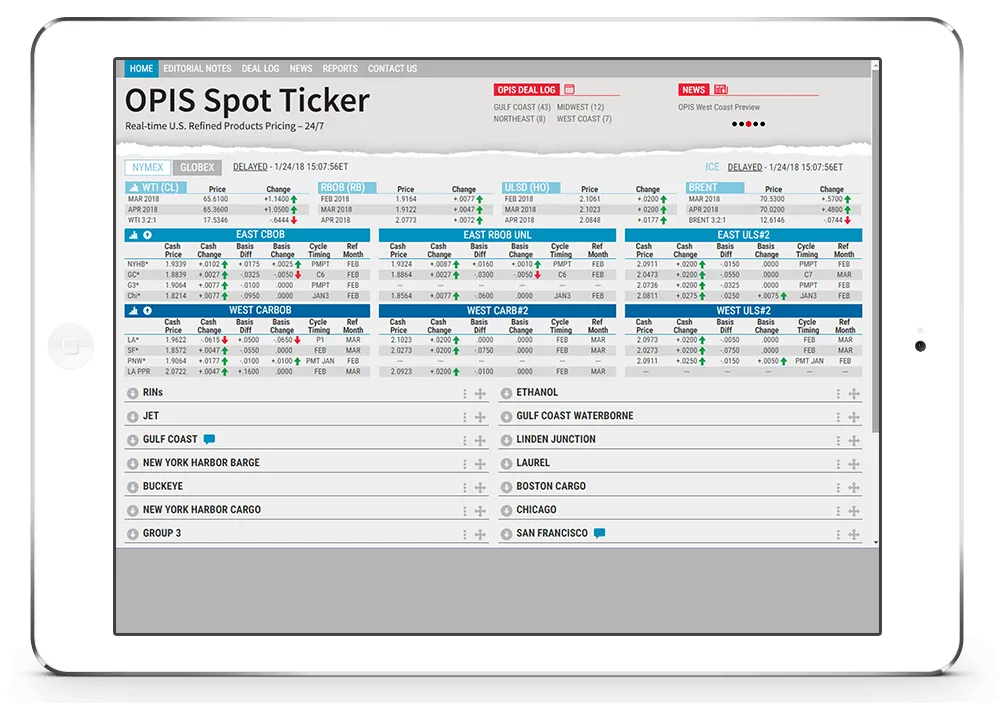The height and width of the screenshot is (703, 1000).
Task: Switch to the NYMEX toggle
Action: [x=147, y=167]
